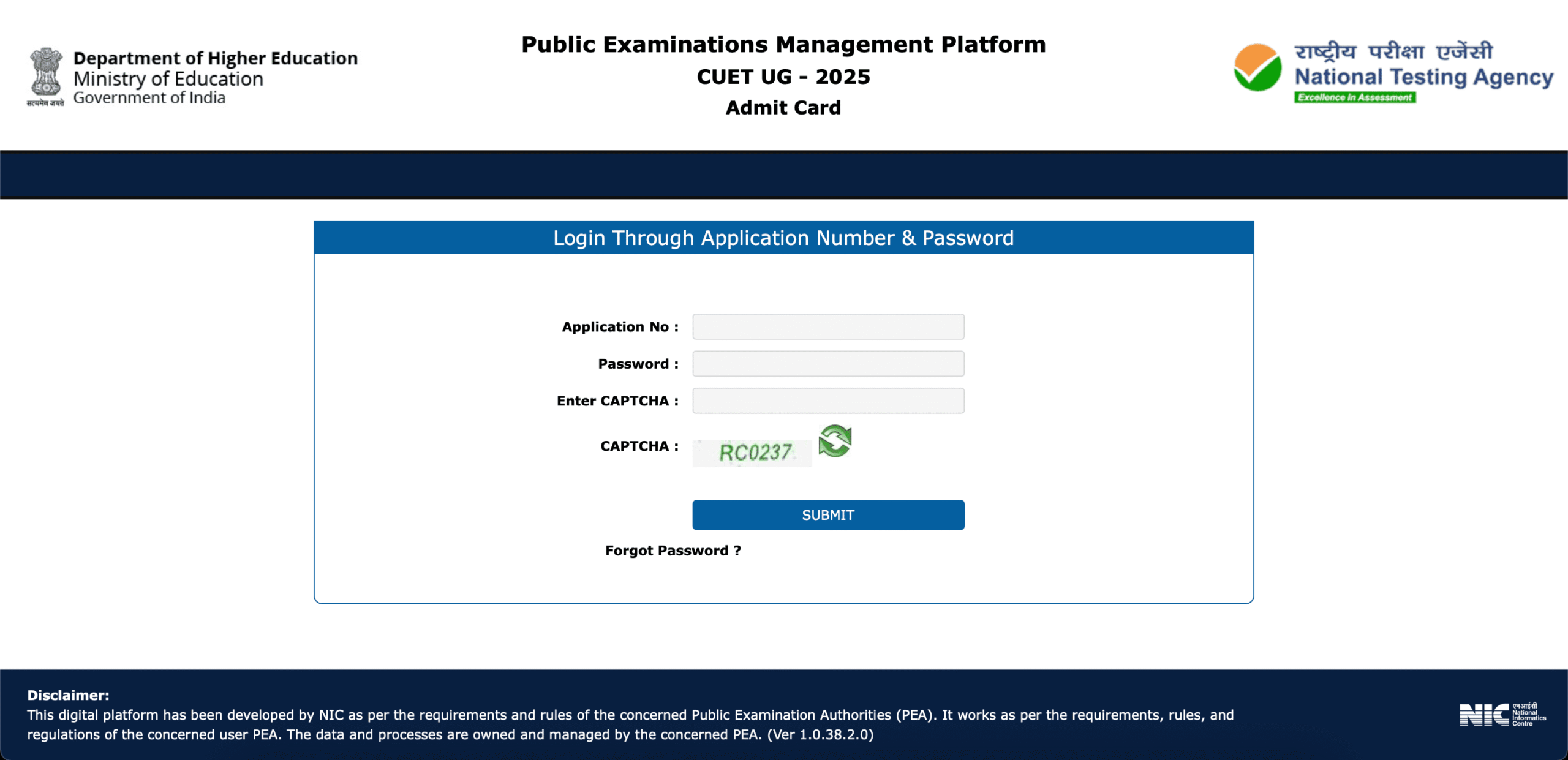This screenshot has height=760, width=1568.
Task: Open the Forgot Password link
Action: point(673,551)
